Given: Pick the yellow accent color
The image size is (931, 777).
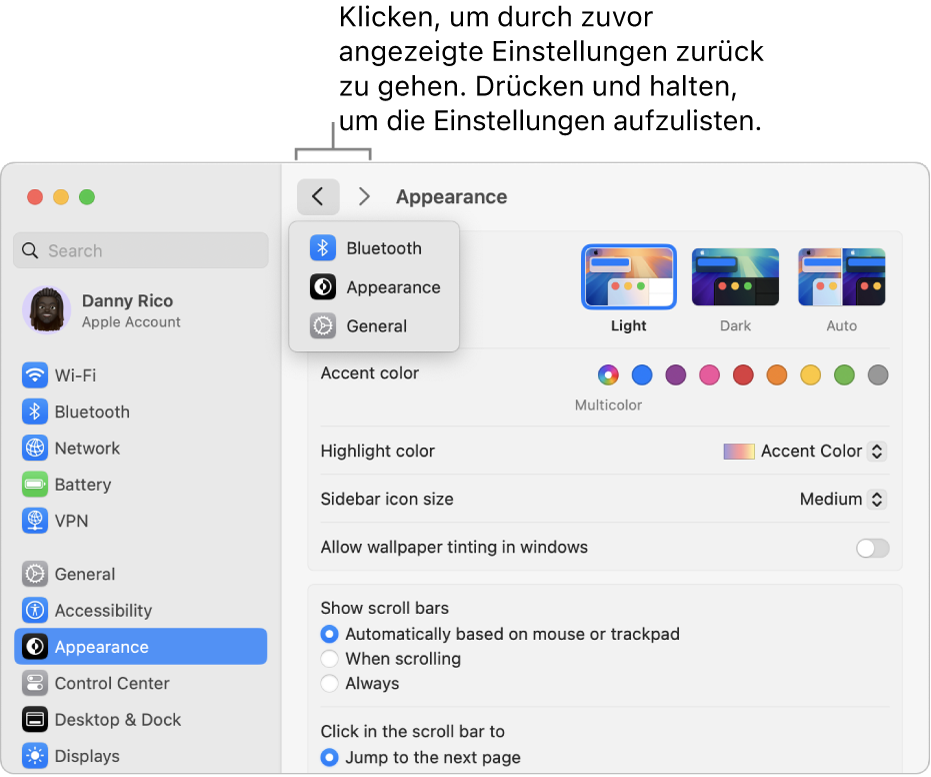Looking at the screenshot, I should click(810, 375).
